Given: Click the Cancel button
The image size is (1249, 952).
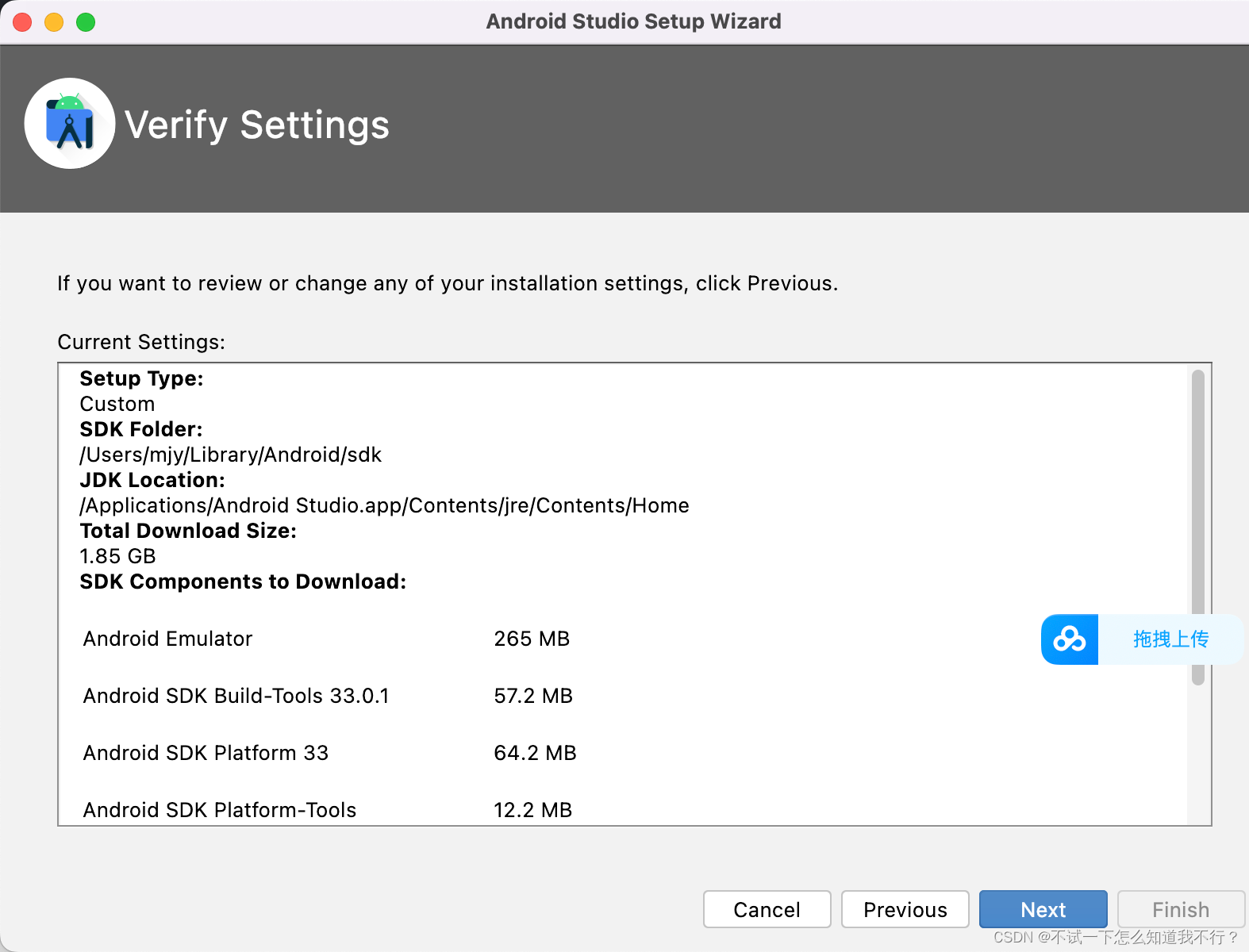Looking at the screenshot, I should [767, 909].
